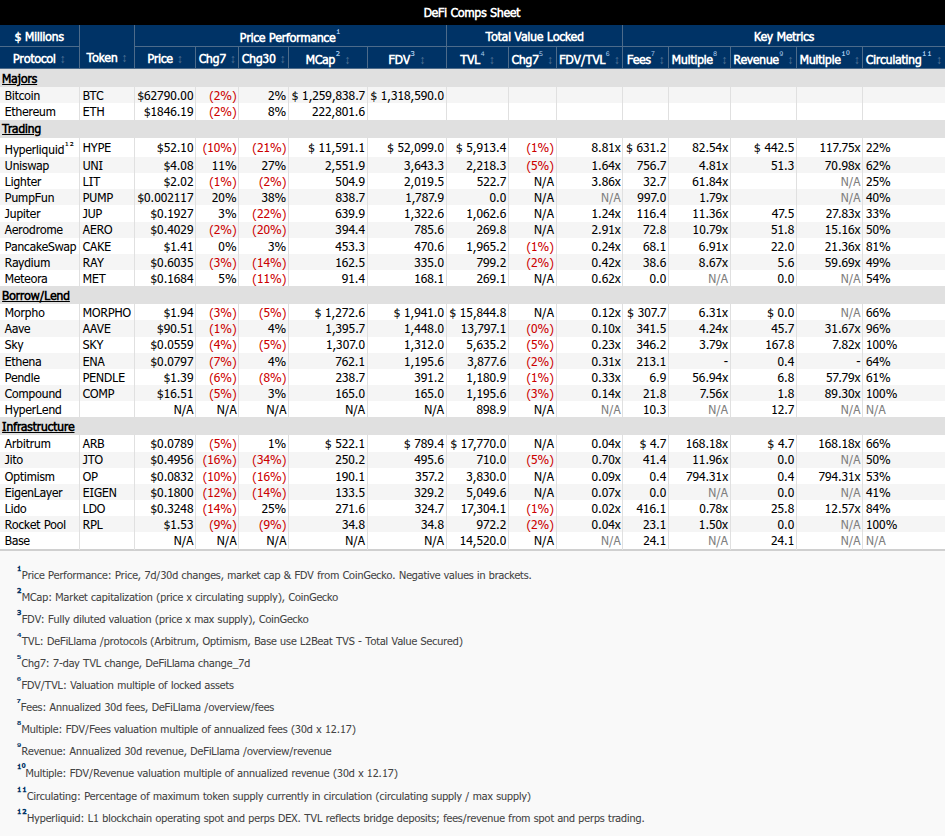Click the Arbitrum protocol name

(x=28, y=444)
